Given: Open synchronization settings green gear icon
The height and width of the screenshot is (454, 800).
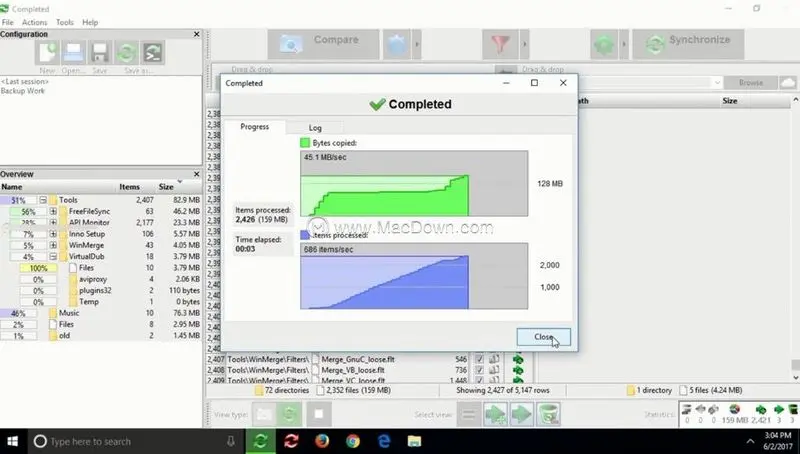Looking at the screenshot, I should 604,44.
